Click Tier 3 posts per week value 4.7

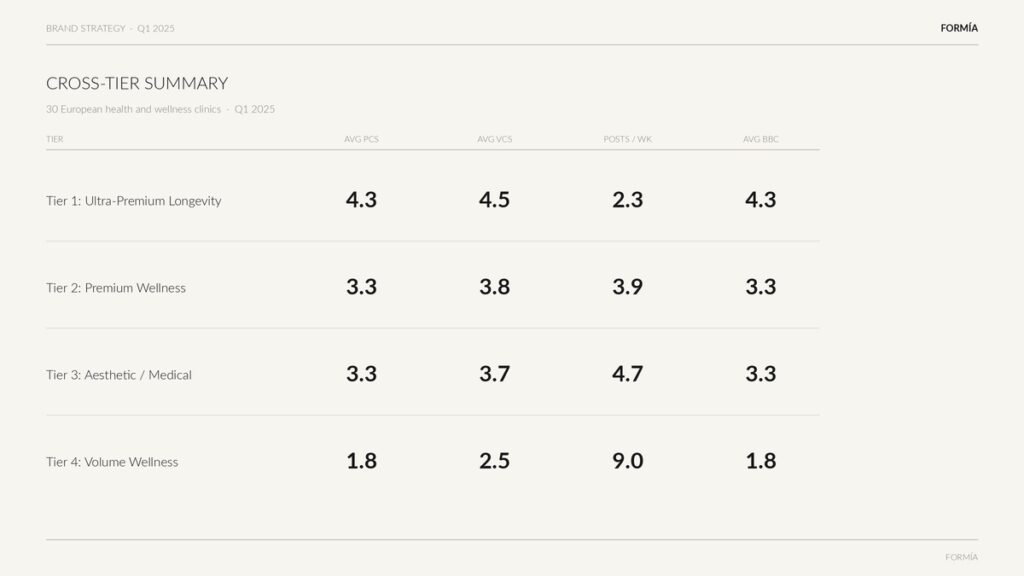click(x=628, y=374)
